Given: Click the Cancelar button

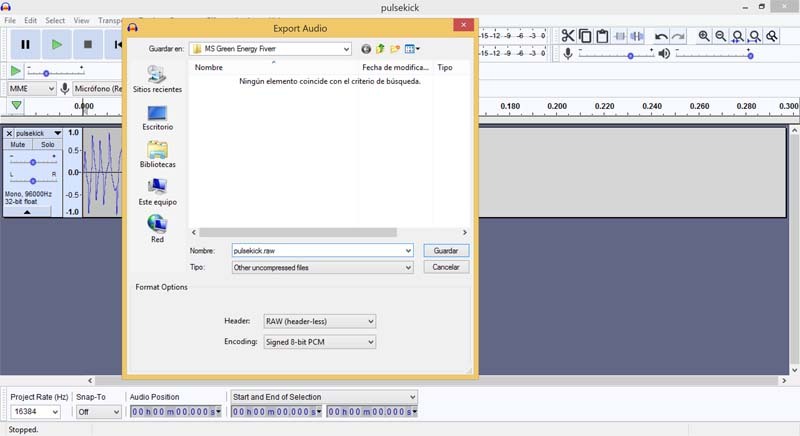Looking at the screenshot, I should pos(446,267).
